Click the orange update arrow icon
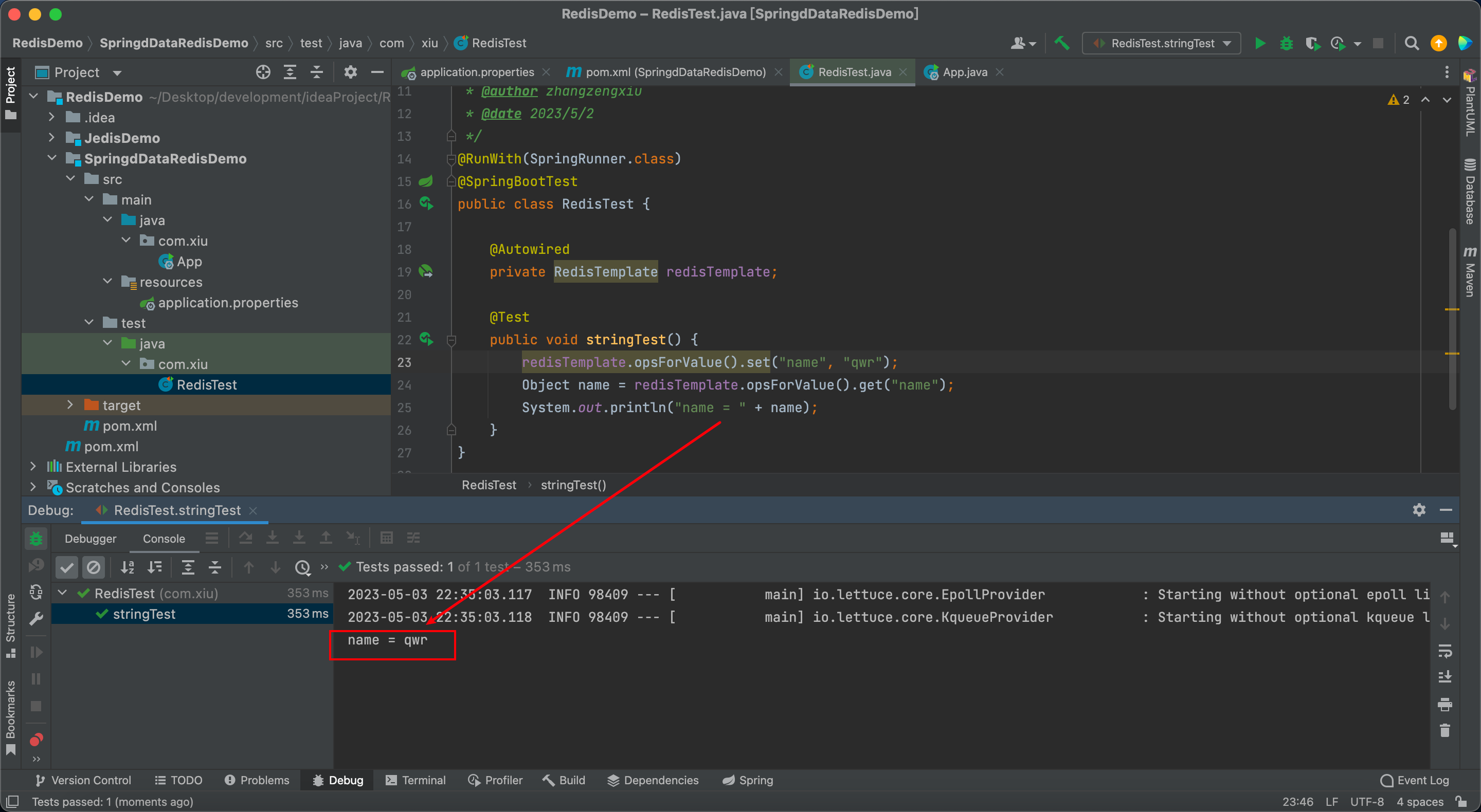 [1438, 43]
